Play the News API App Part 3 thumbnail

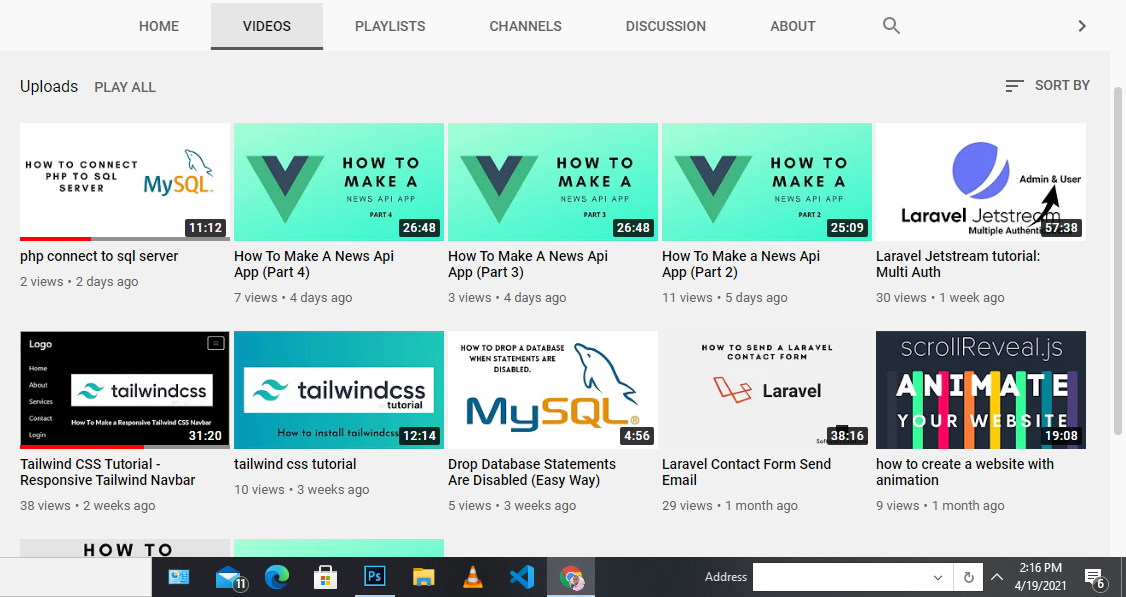[x=553, y=182]
